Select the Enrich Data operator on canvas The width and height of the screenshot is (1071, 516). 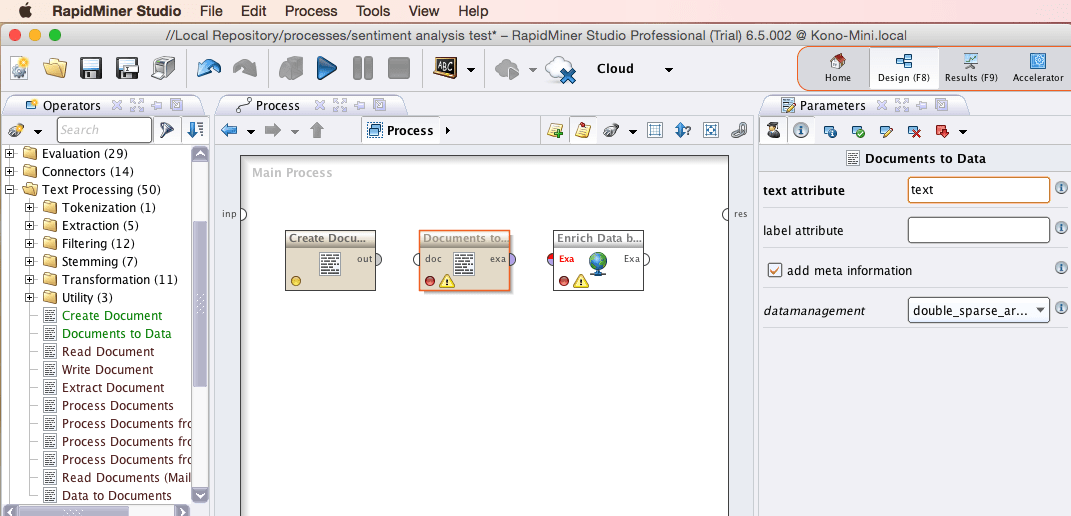click(x=598, y=260)
